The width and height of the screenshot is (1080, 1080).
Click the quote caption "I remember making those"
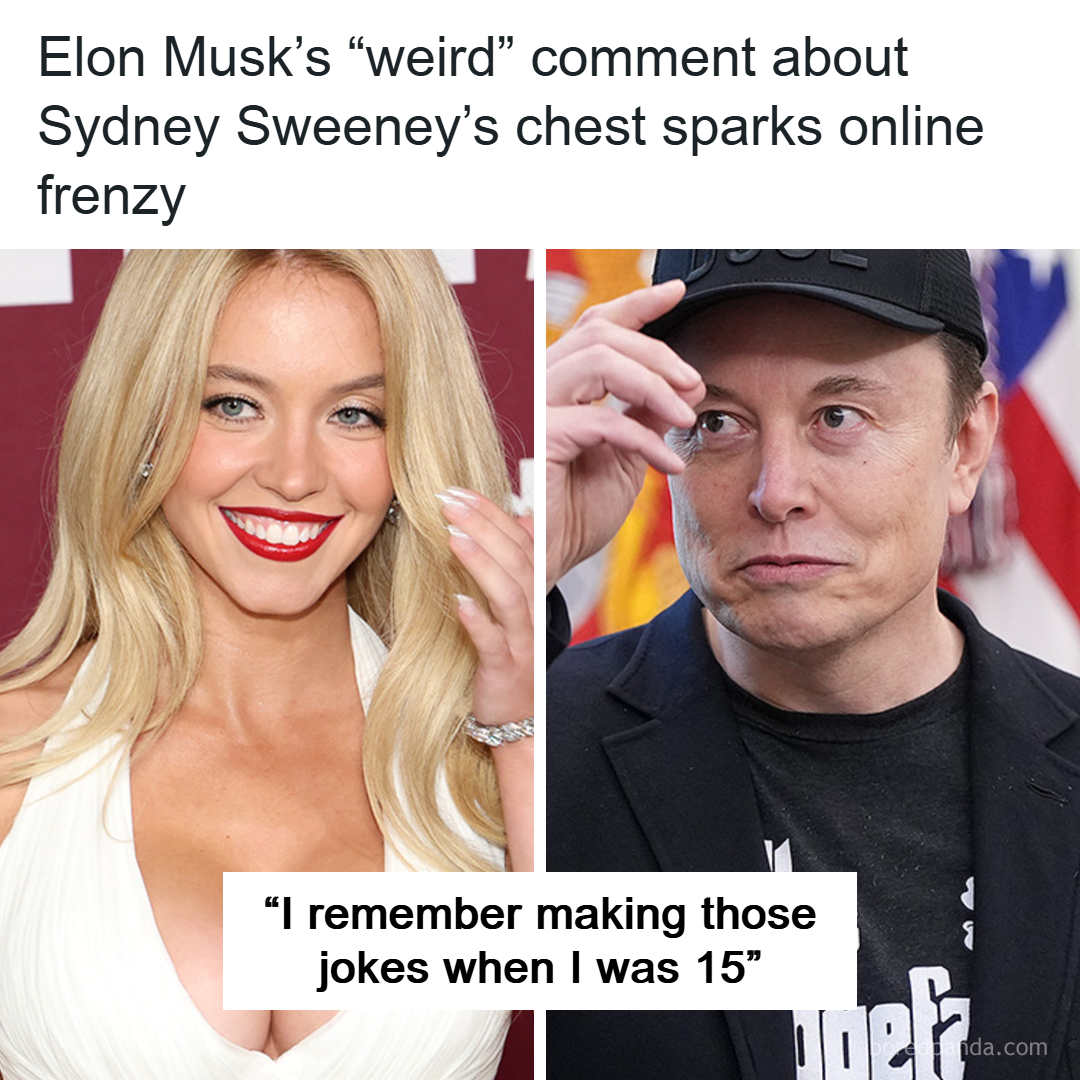tap(540, 915)
